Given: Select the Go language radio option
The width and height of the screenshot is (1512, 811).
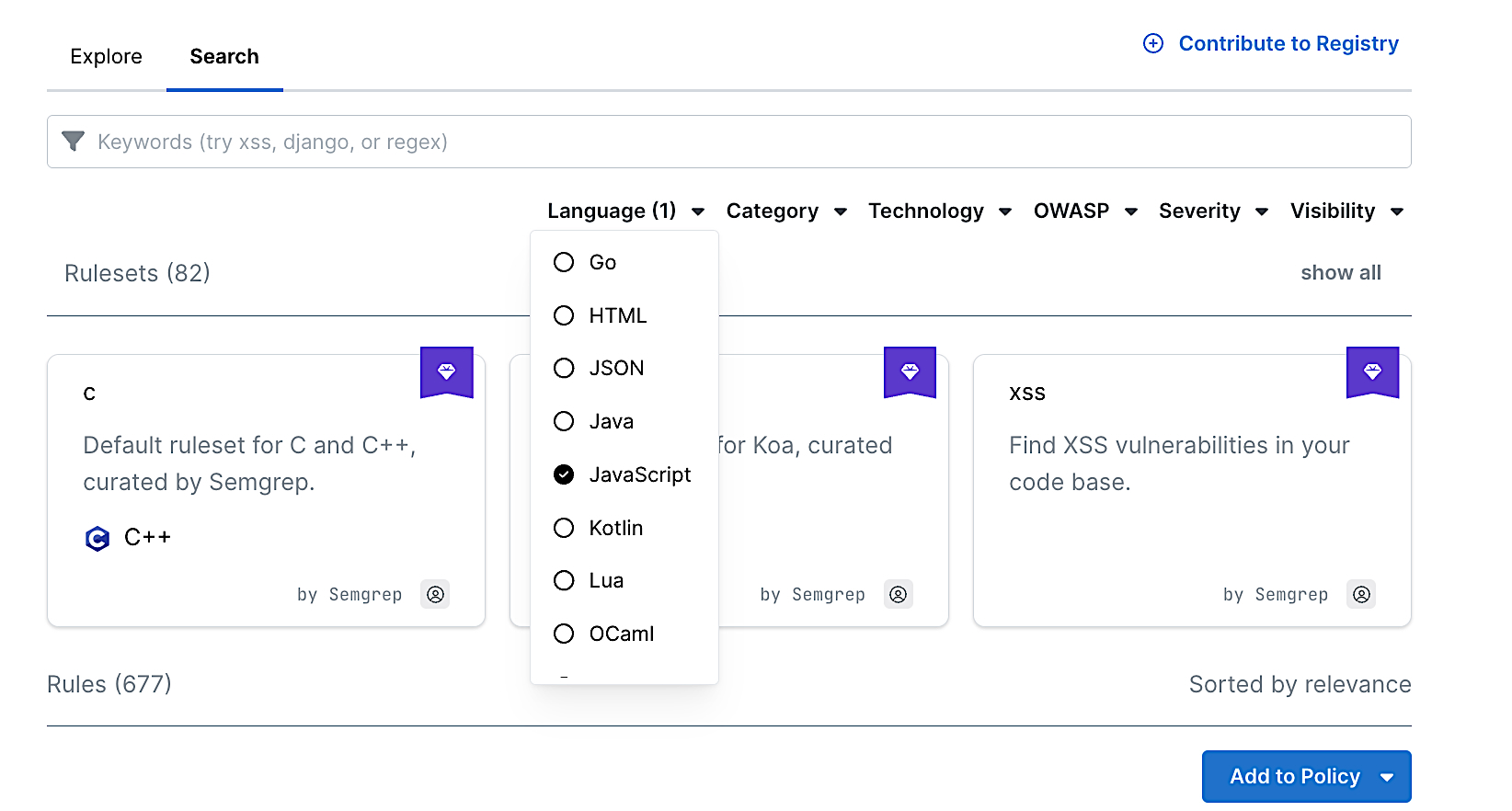Looking at the screenshot, I should coord(564,263).
